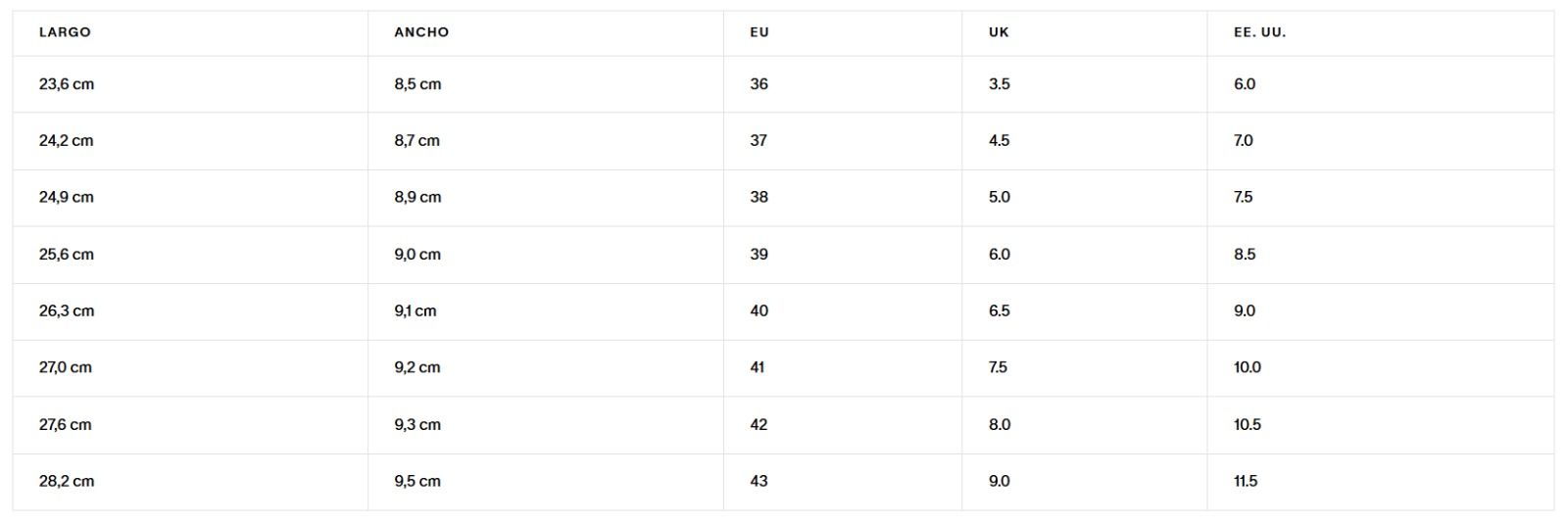Select the 28,2 cm length cell
The height and width of the screenshot is (524, 1568).
point(67,481)
